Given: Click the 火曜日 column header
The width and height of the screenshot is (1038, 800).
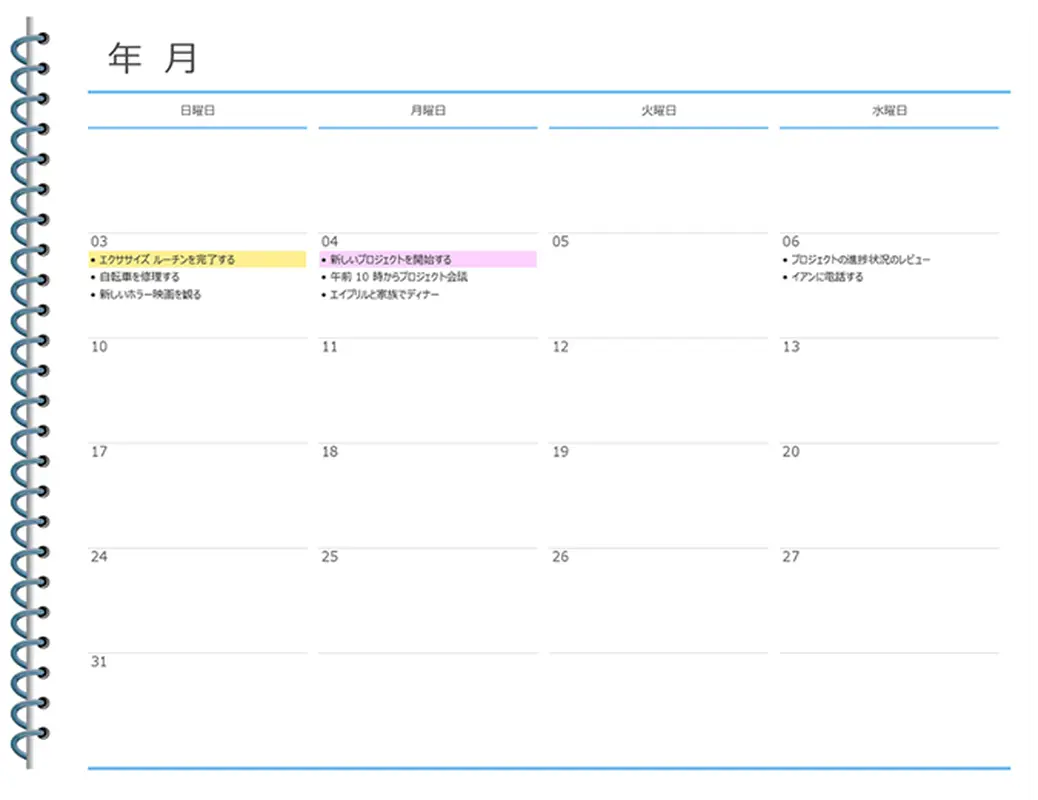Looking at the screenshot, I should 658,111.
